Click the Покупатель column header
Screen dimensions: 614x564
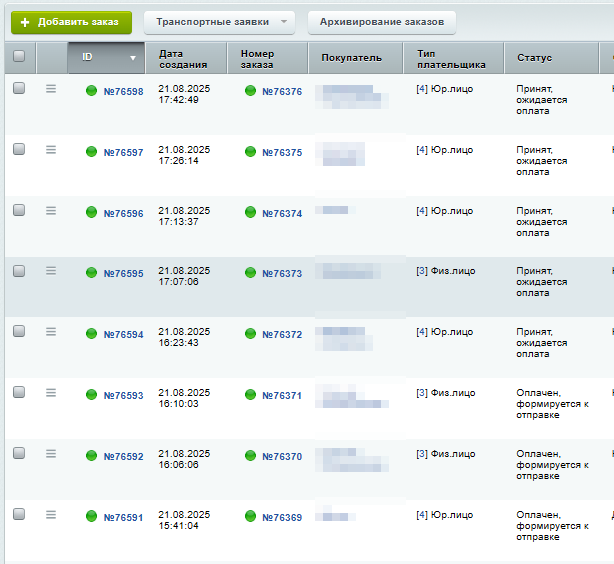[351, 58]
